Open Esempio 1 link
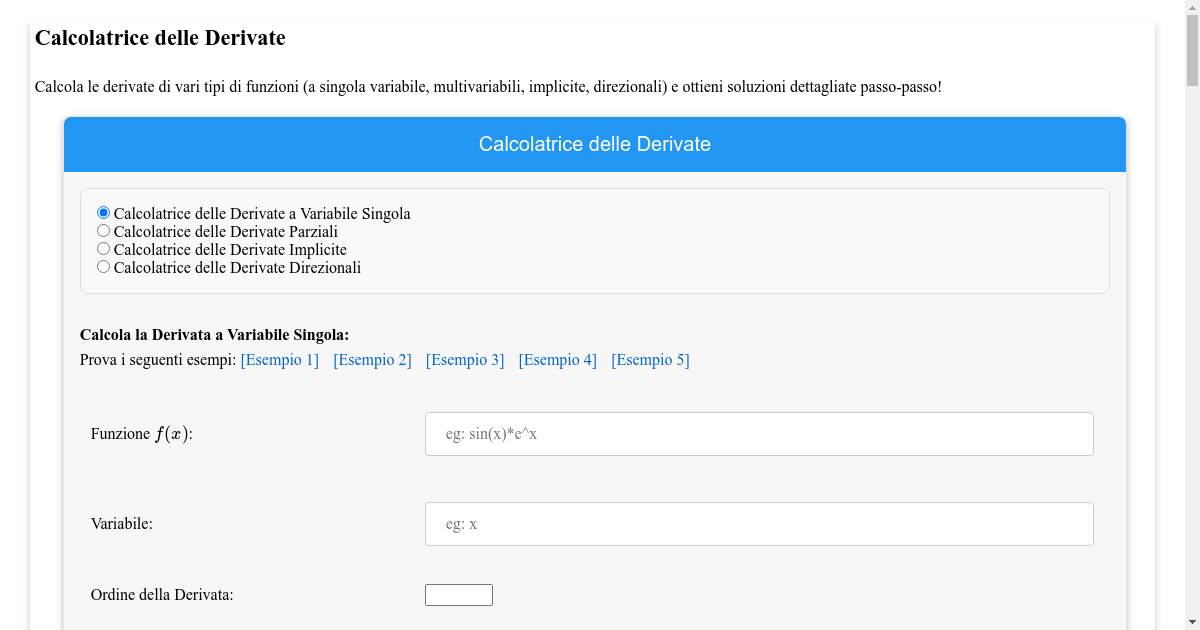The image size is (1200, 630). tap(279, 359)
